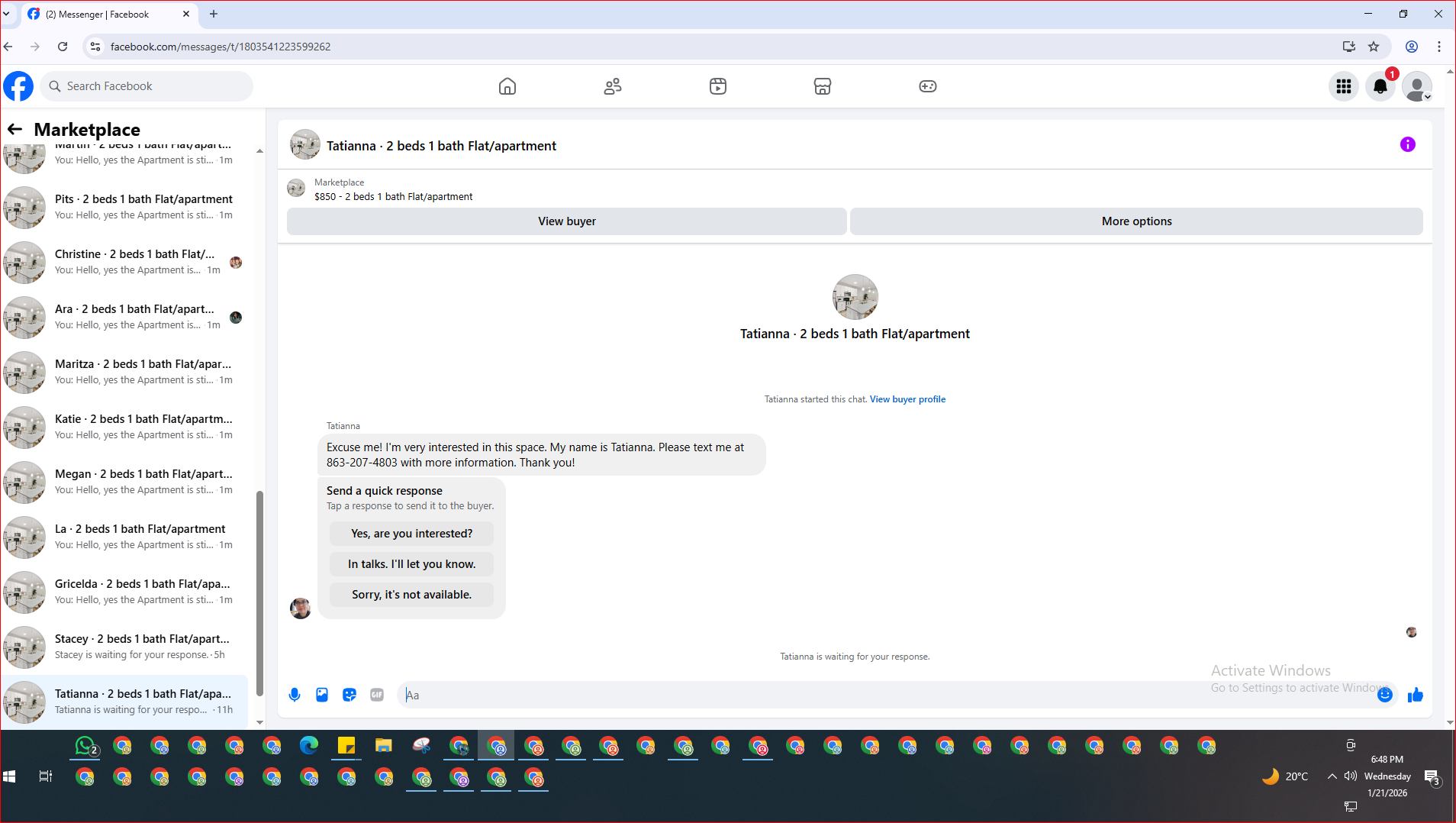Open the Christine conversation
Screen dimensions: 1456x823
pos(124,262)
